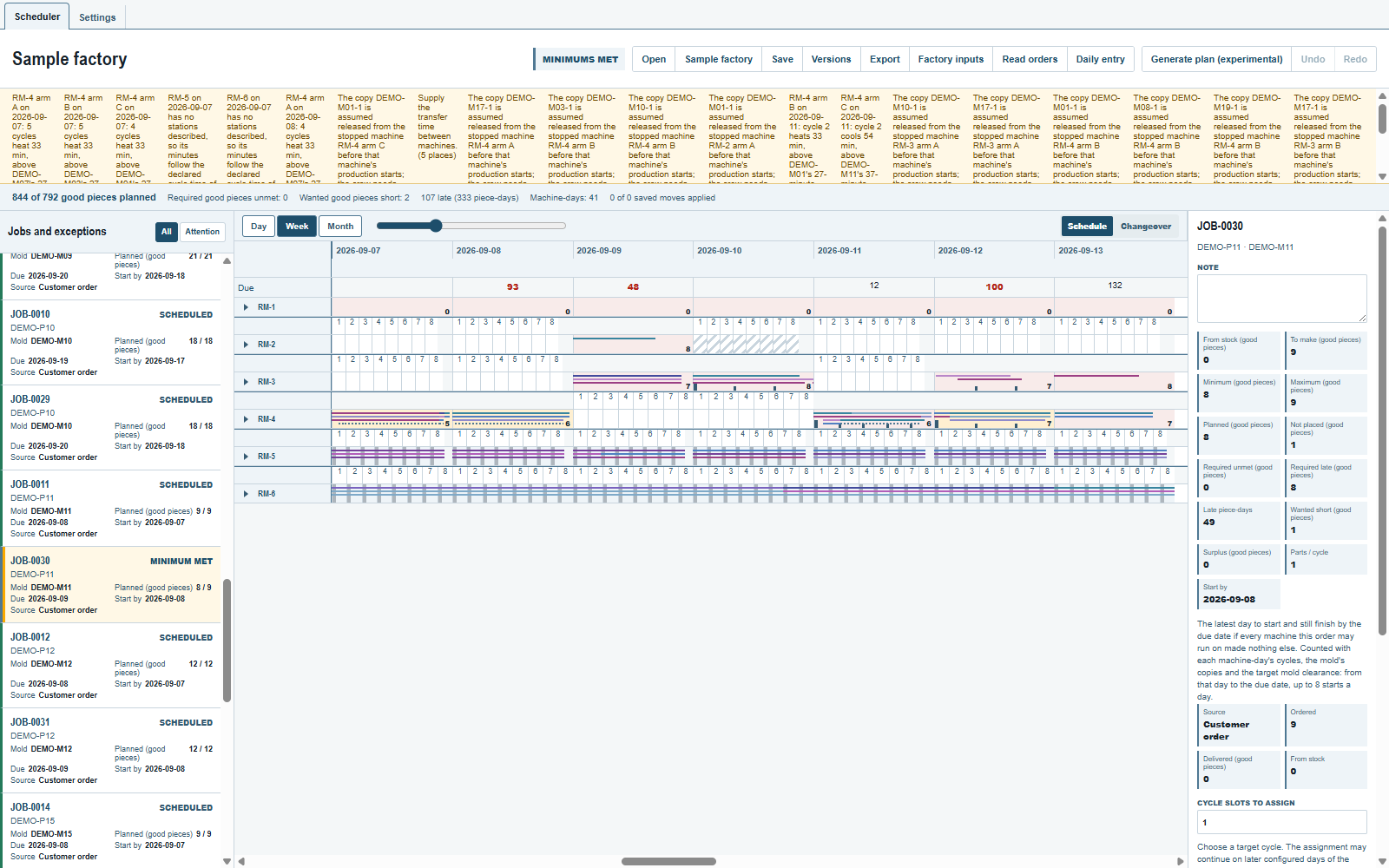Viewport: 1389px width, 868px height.
Task: Expand the RM-6 machine row
Action: pos(247,494)
